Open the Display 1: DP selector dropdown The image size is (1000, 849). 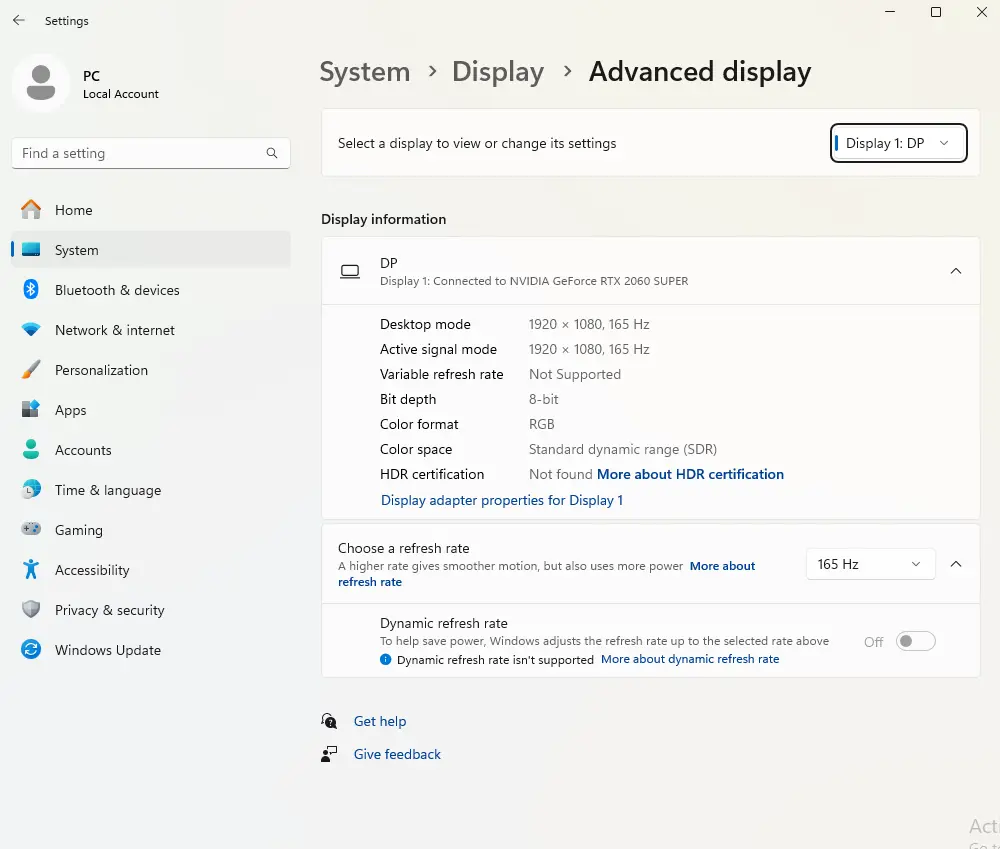898,143
